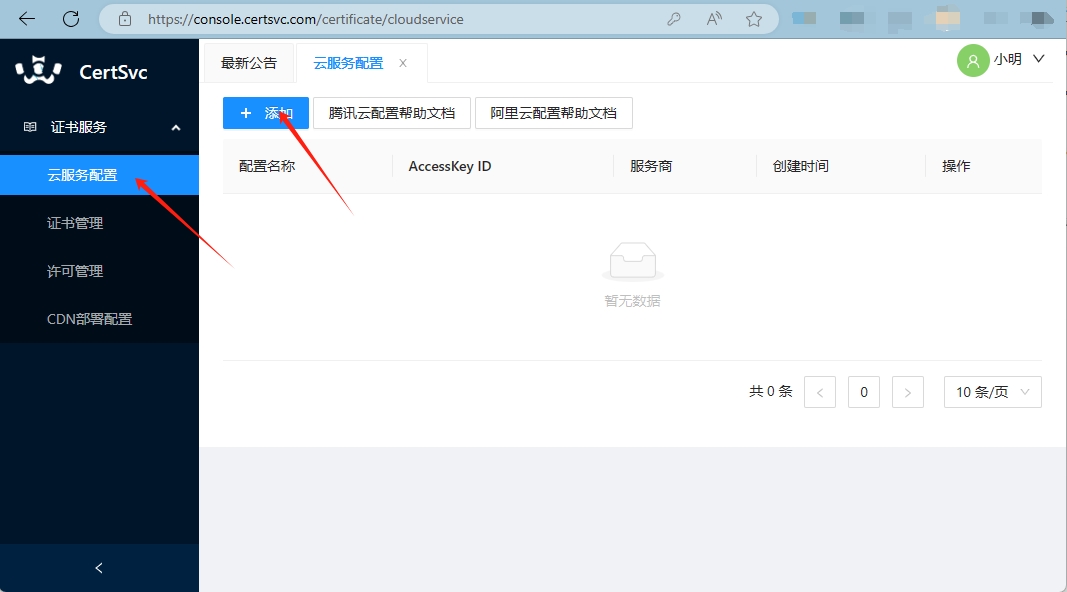The image size is (1067, 592).
Task: Close the 云服务配置 tab
Action: pos(402,62)
